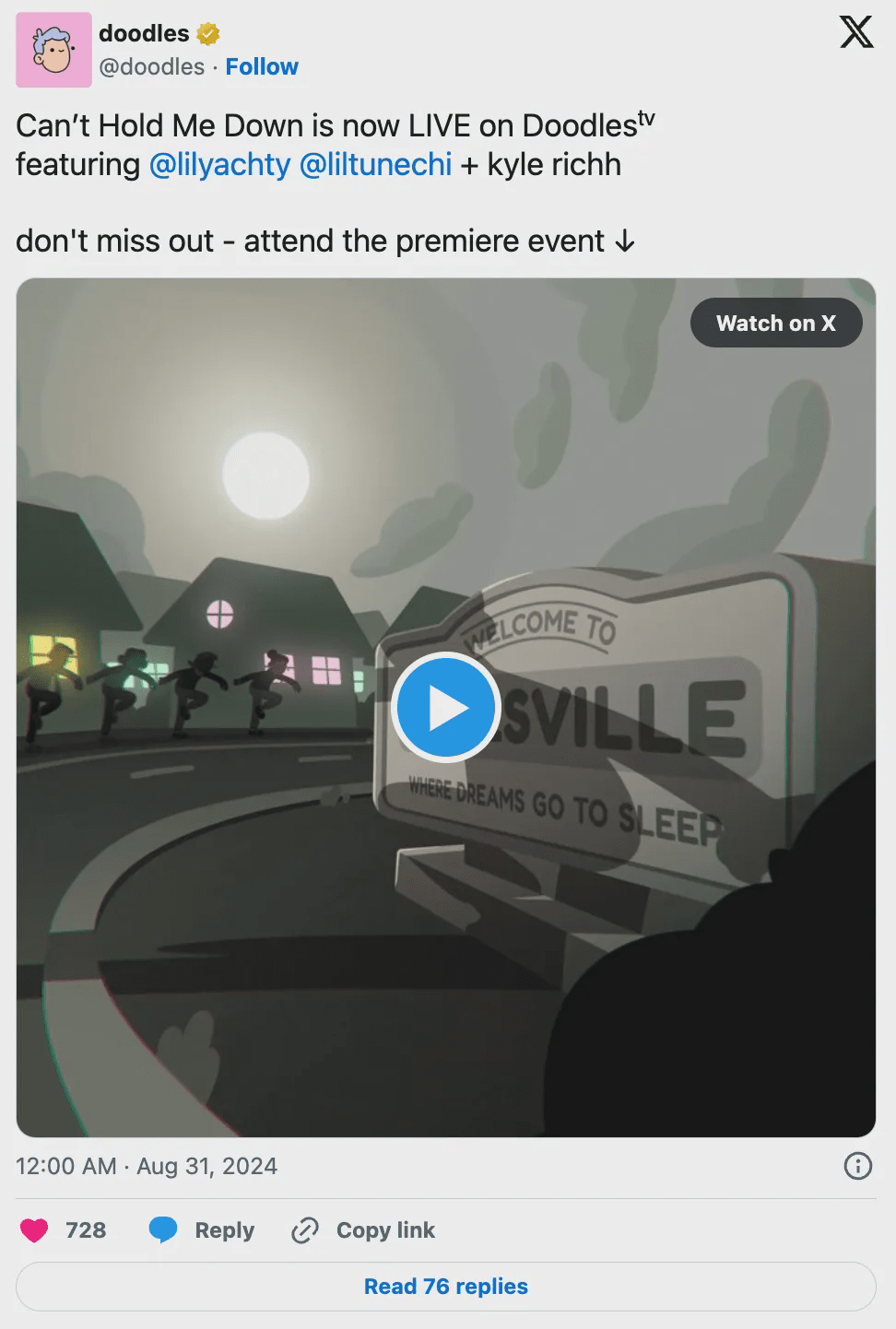This screenshot has width=896, height=1329.
Task: Click the Copy link text
Action: pos(385,1230)
